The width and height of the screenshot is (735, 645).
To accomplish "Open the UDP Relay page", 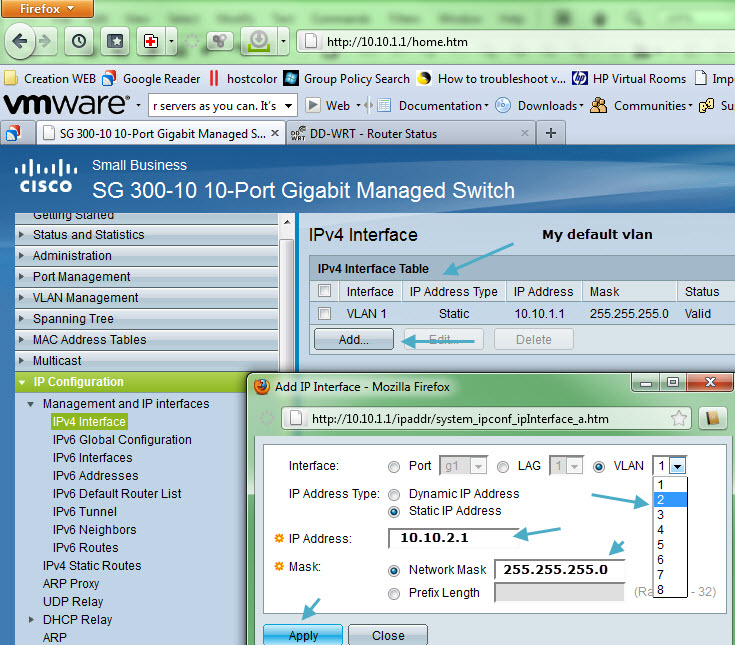I will point(73,601).
